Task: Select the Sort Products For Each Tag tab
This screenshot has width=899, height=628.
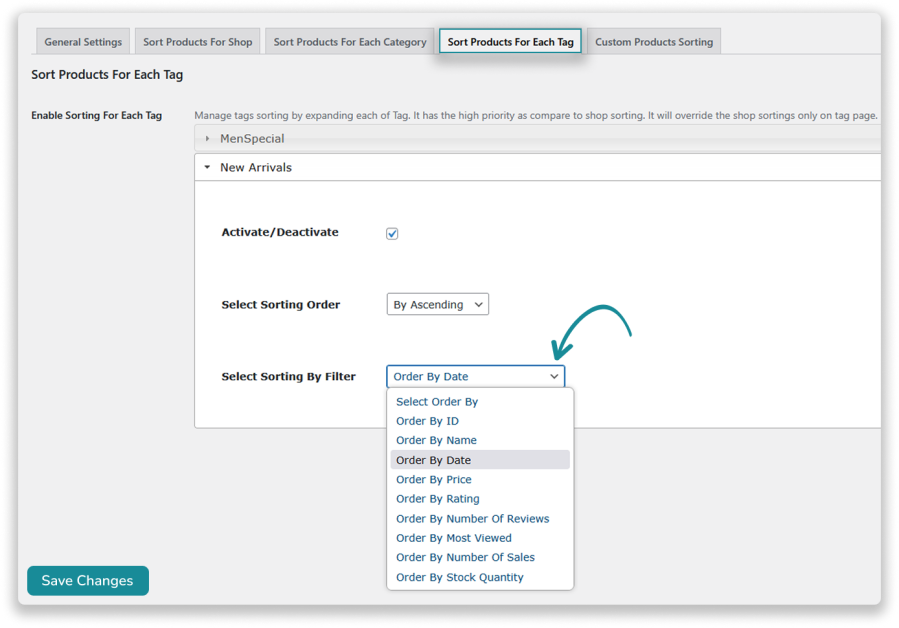Action: pyautogui.click(x=510, y=42)
